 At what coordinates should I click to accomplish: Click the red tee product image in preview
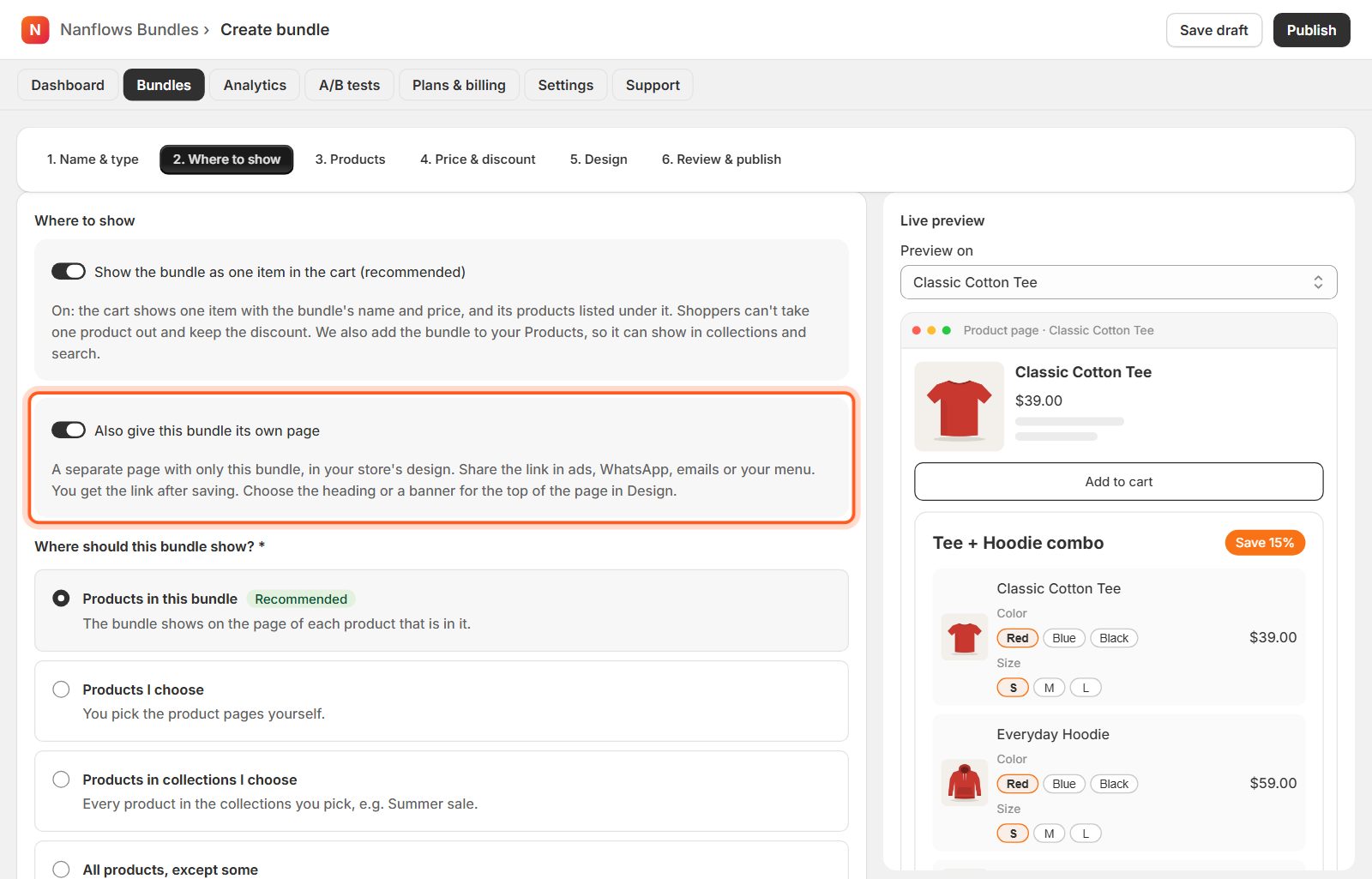coord(959,406)
